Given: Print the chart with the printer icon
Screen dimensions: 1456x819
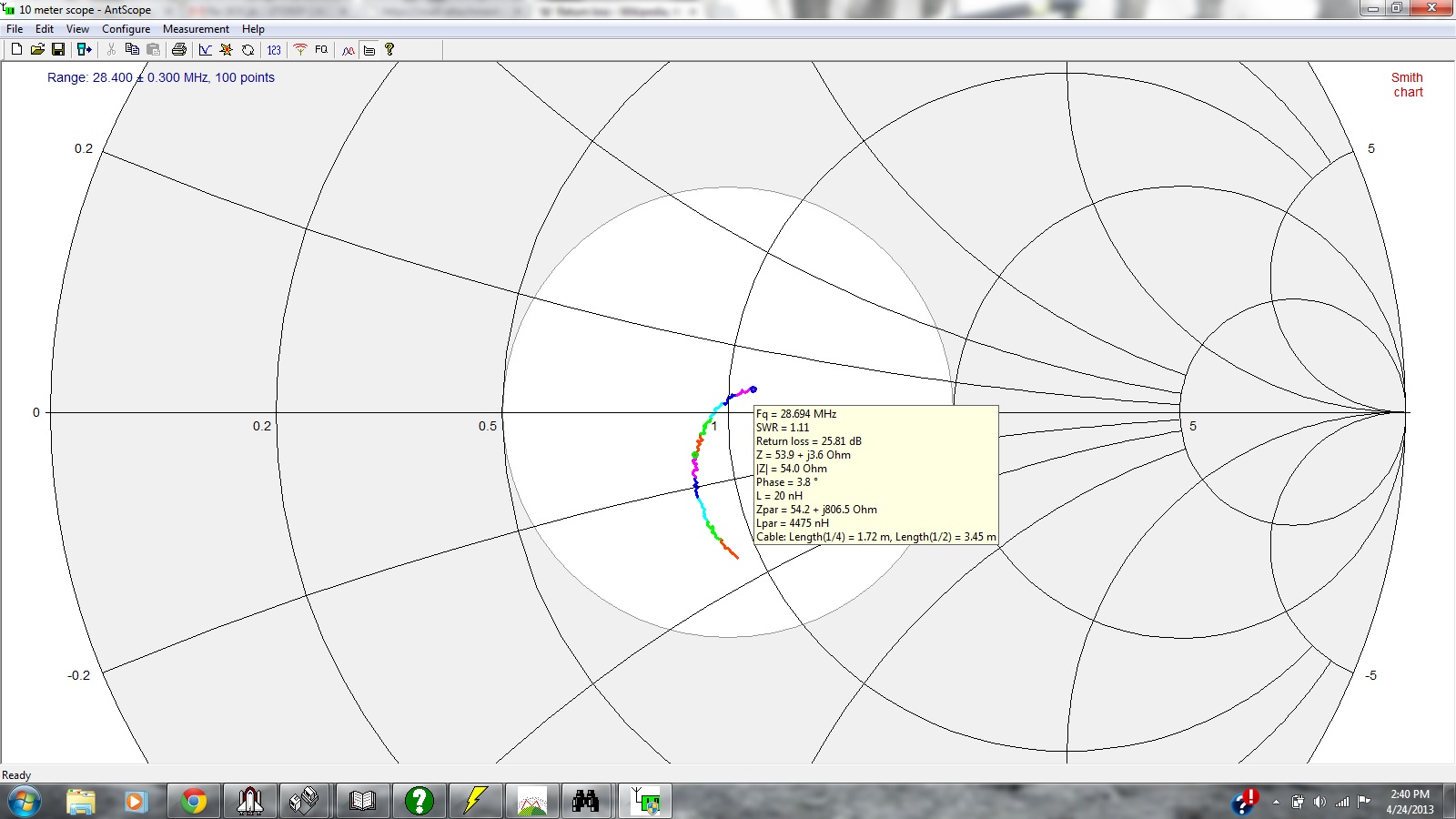Looking at the screenshot, I should click(x=179, y=50).
